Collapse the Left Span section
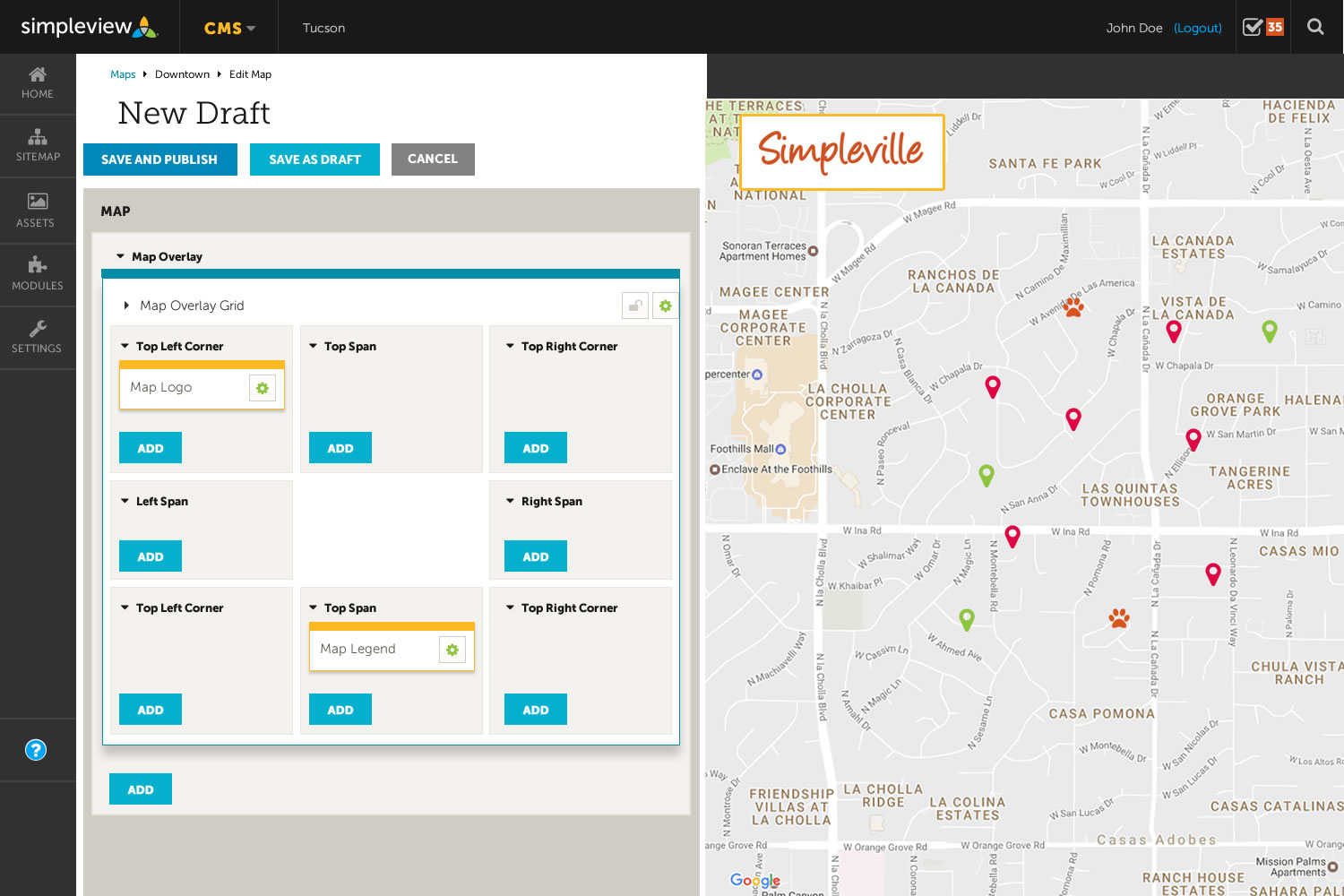Image resolution: width=1344 pixels, height=896 pixels. click(x=125, y=501)
